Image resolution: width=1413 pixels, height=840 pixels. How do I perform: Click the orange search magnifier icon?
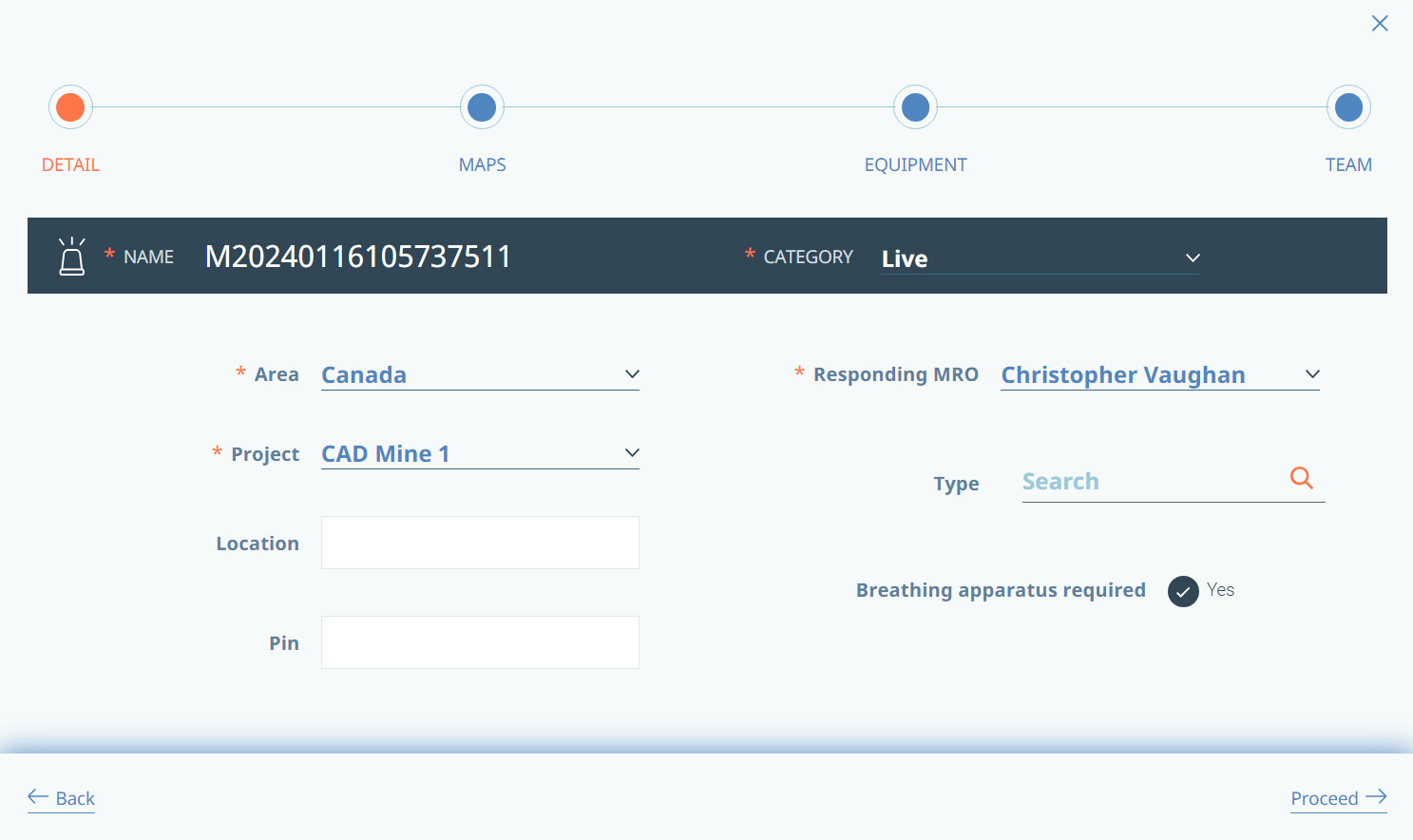coord(1302,478)
